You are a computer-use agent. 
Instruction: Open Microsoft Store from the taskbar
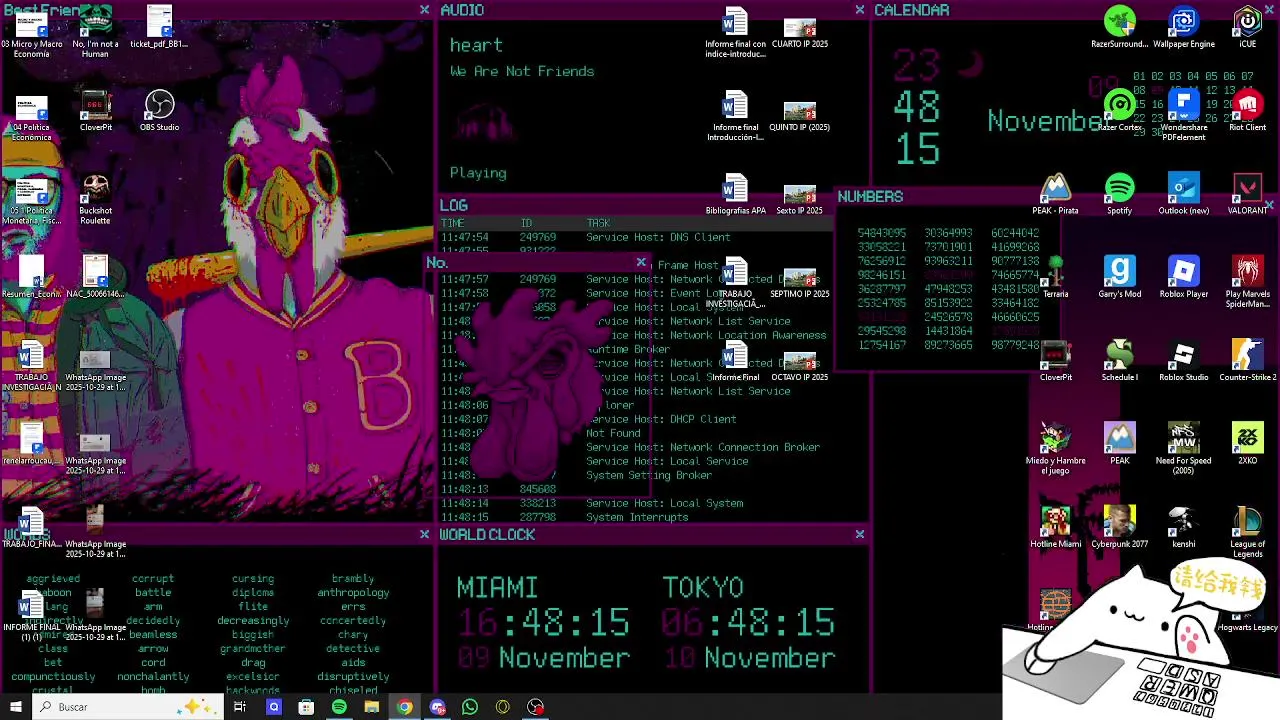[x=306, y=707]
